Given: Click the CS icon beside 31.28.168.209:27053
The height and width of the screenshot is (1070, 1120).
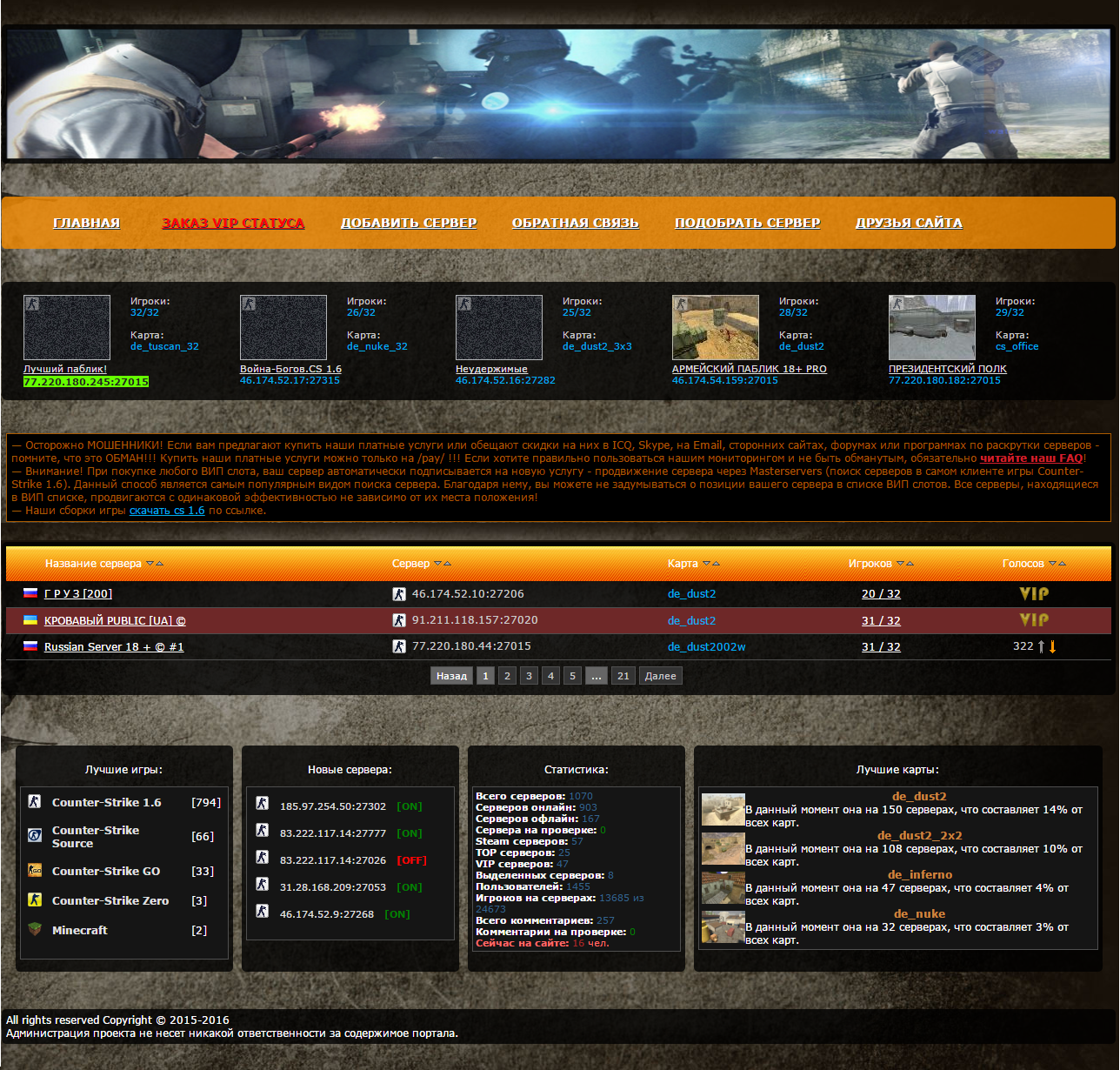Looking at the screenshot, I should (x=262, y=884).
